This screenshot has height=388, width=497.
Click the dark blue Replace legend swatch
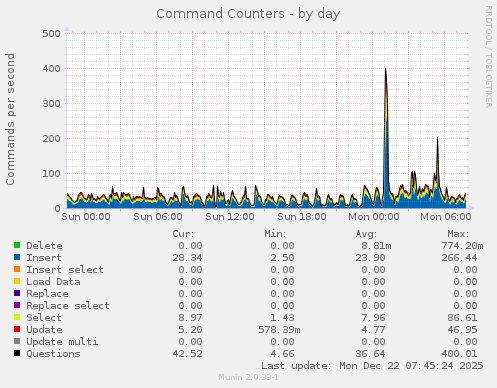(17, 293)
